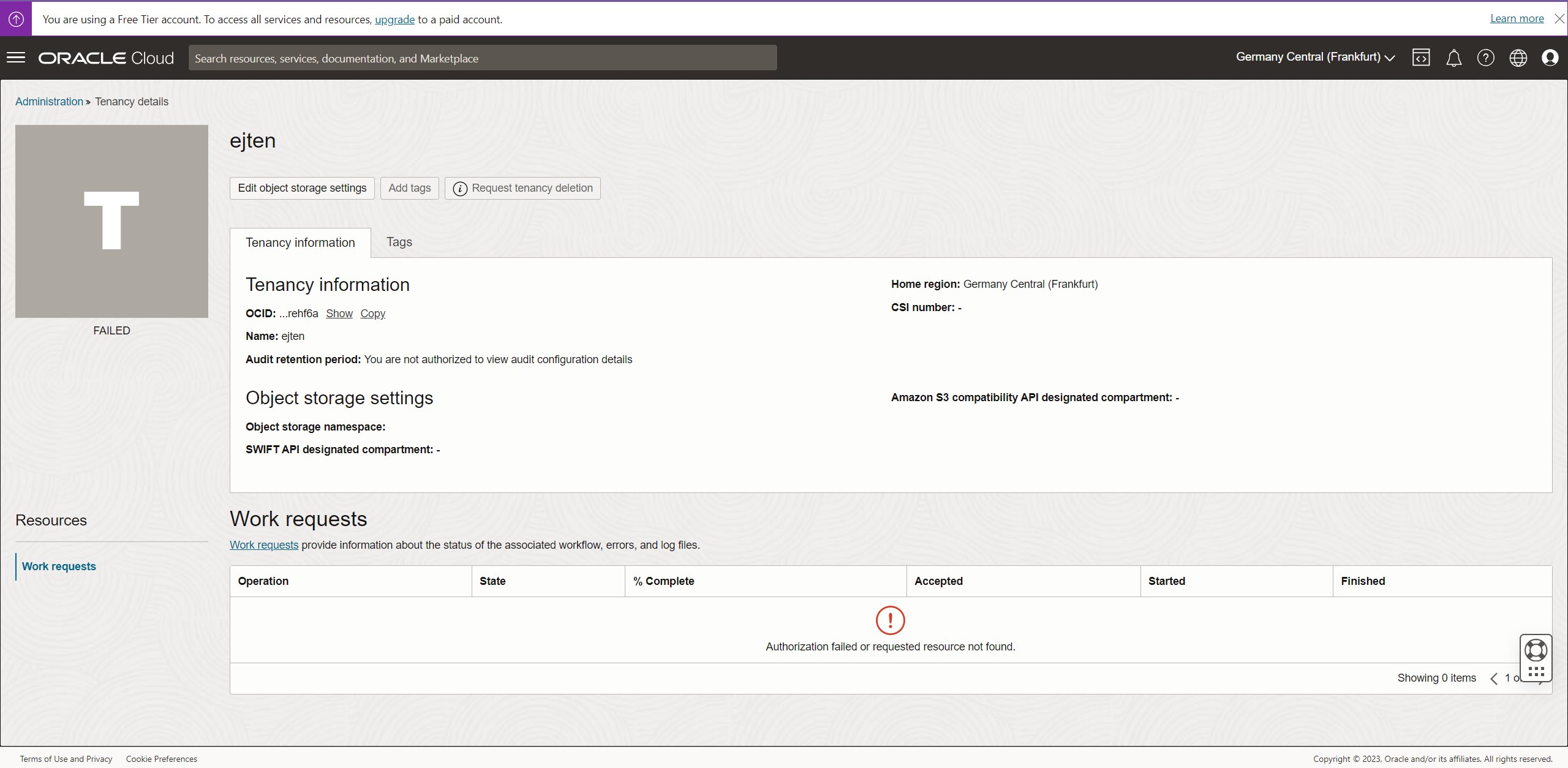Image resolution: width=1568 pixels, height=768 pixels.
Task: Click the red error exclamation icon
Action: (x=890, y=620)
